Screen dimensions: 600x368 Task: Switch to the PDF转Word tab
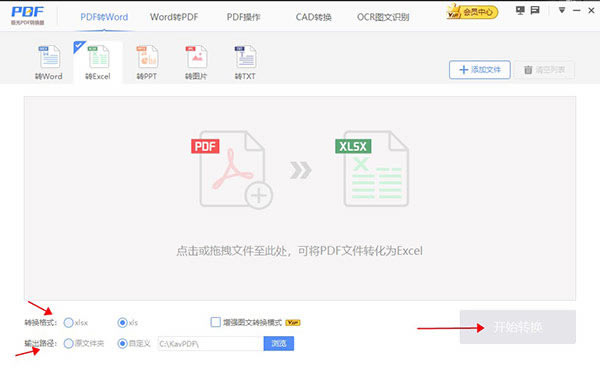pyautogui.click(x=104, y=17)
